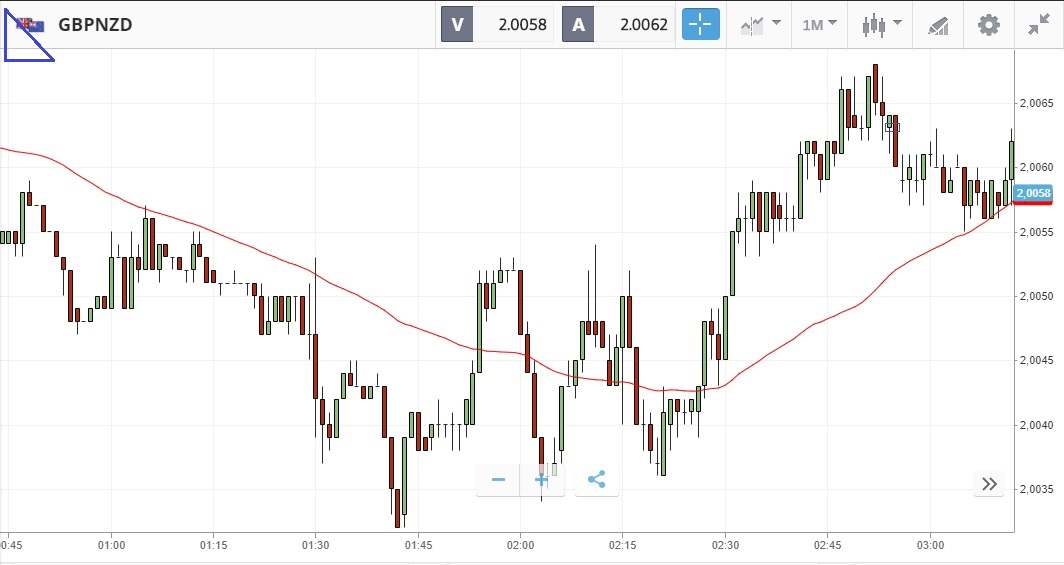Viewport: 1064px width, 565px height.
Task: Click the 02:00 time axis label
Action: coord(521,545)
